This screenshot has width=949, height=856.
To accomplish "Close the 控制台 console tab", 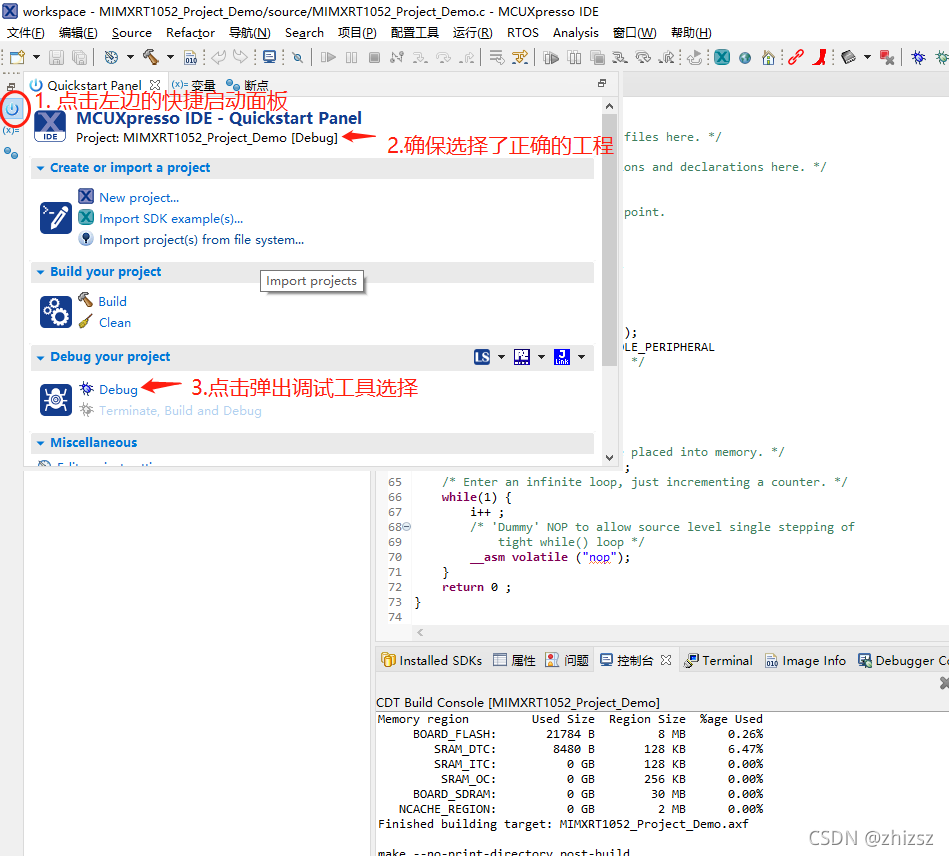I will 666,660.
